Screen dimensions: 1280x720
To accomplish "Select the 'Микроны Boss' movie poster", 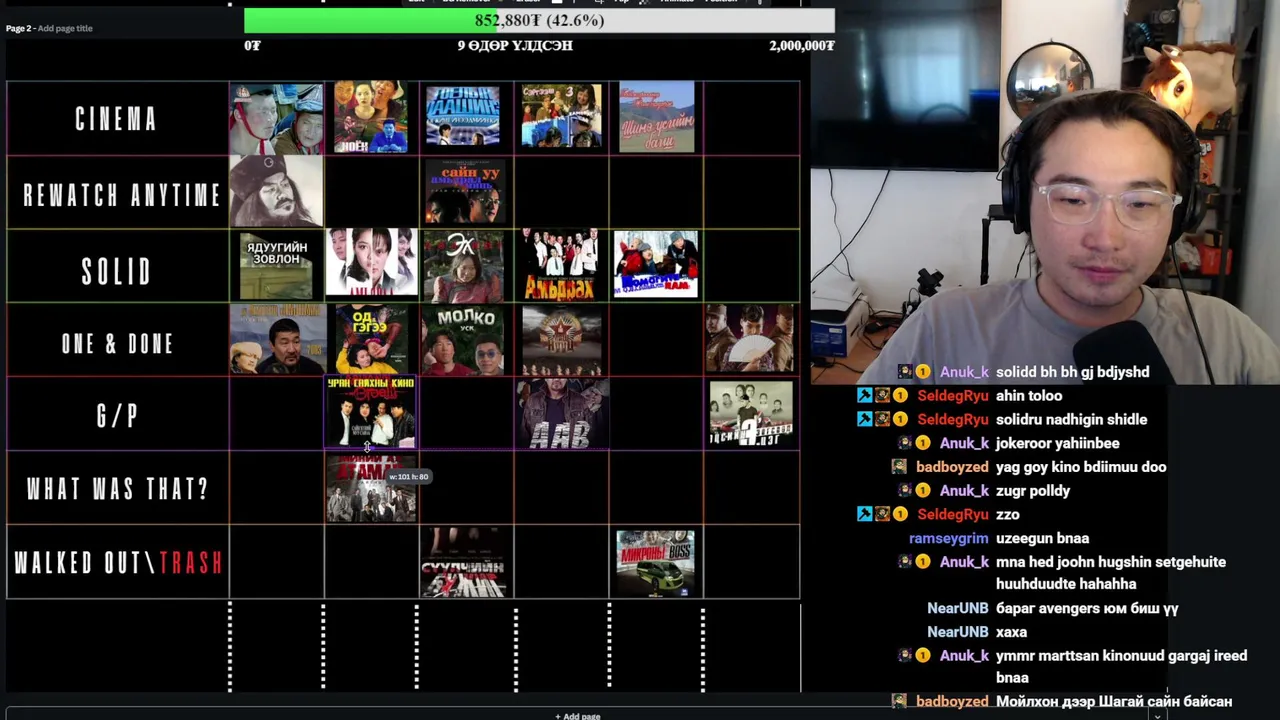I will click(656, 563).
